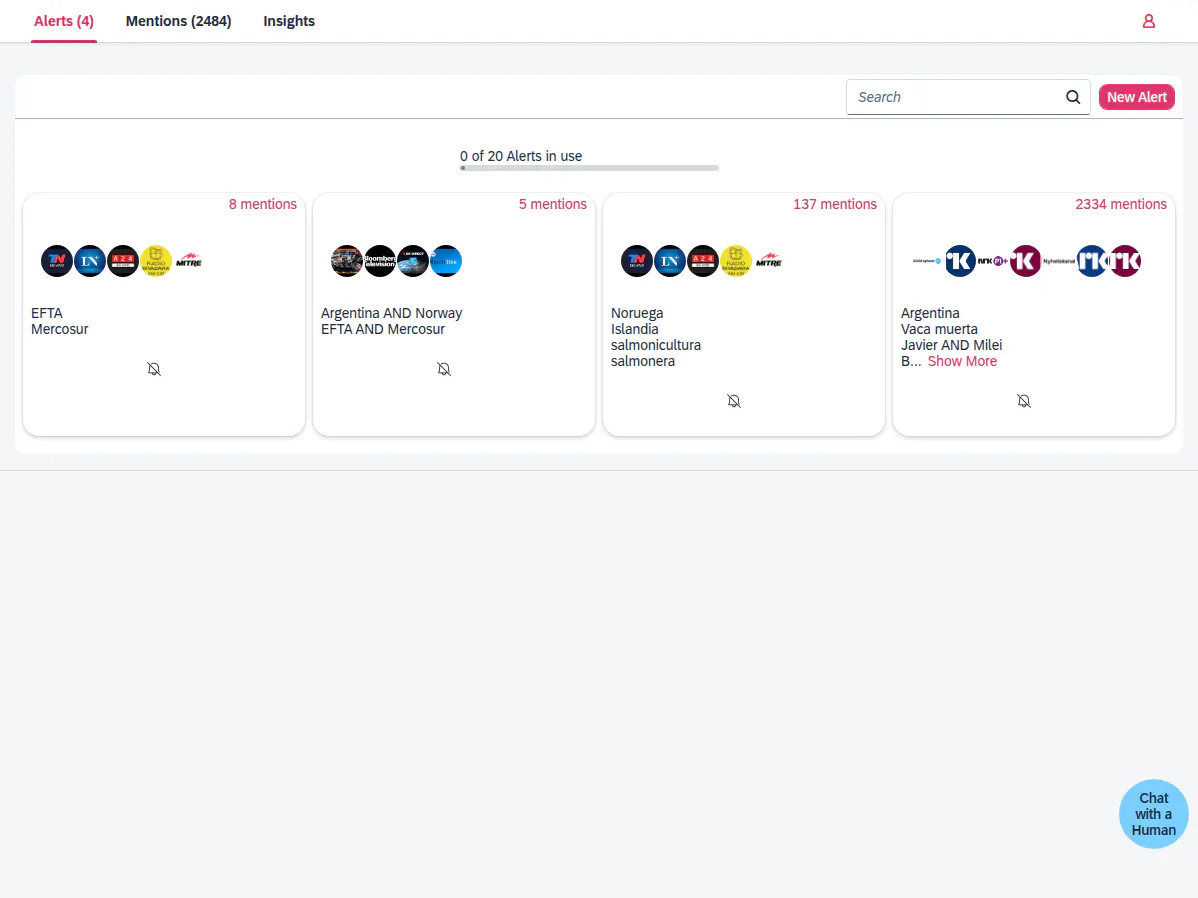Click 'EFTA AND Mercosur' keyword text
The width and height of the screenshot is (1198, 898).
pos(383,329)
